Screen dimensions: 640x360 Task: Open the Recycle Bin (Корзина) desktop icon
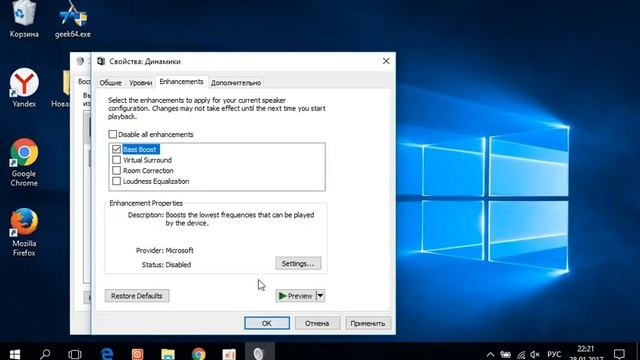pos(24,19)
